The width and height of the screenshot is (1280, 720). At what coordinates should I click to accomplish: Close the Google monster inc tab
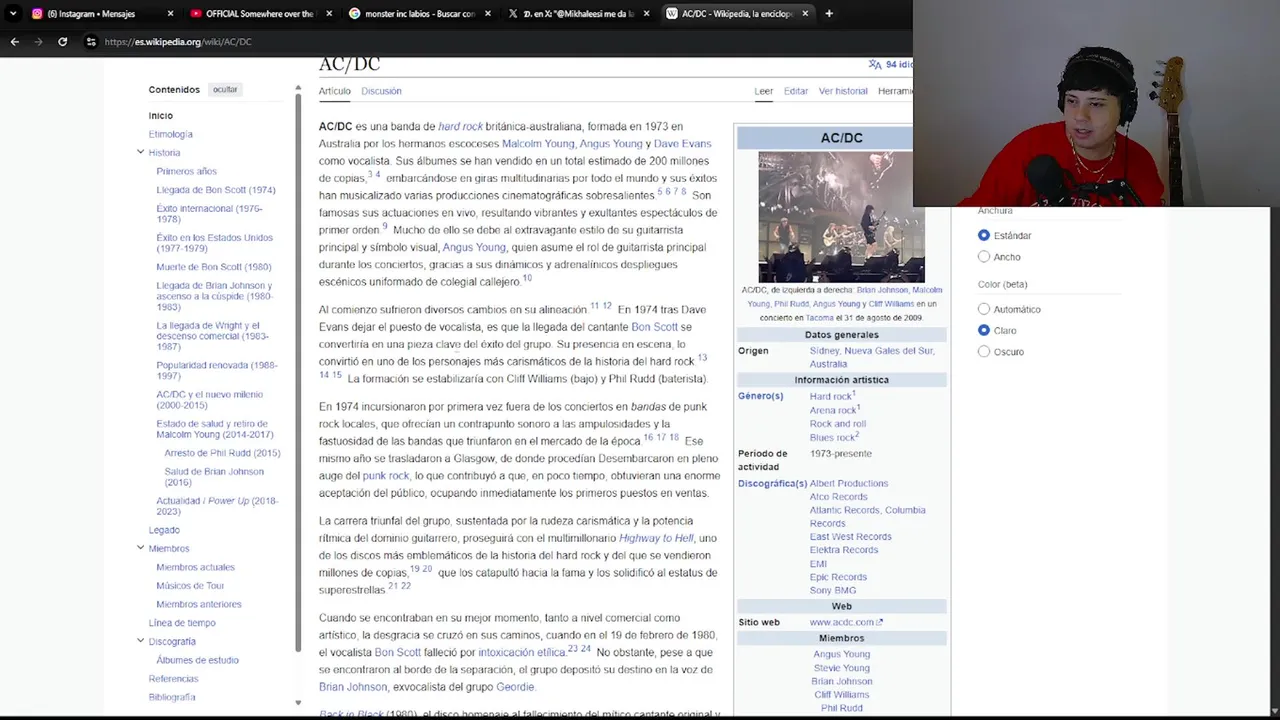tap(488, 14)
